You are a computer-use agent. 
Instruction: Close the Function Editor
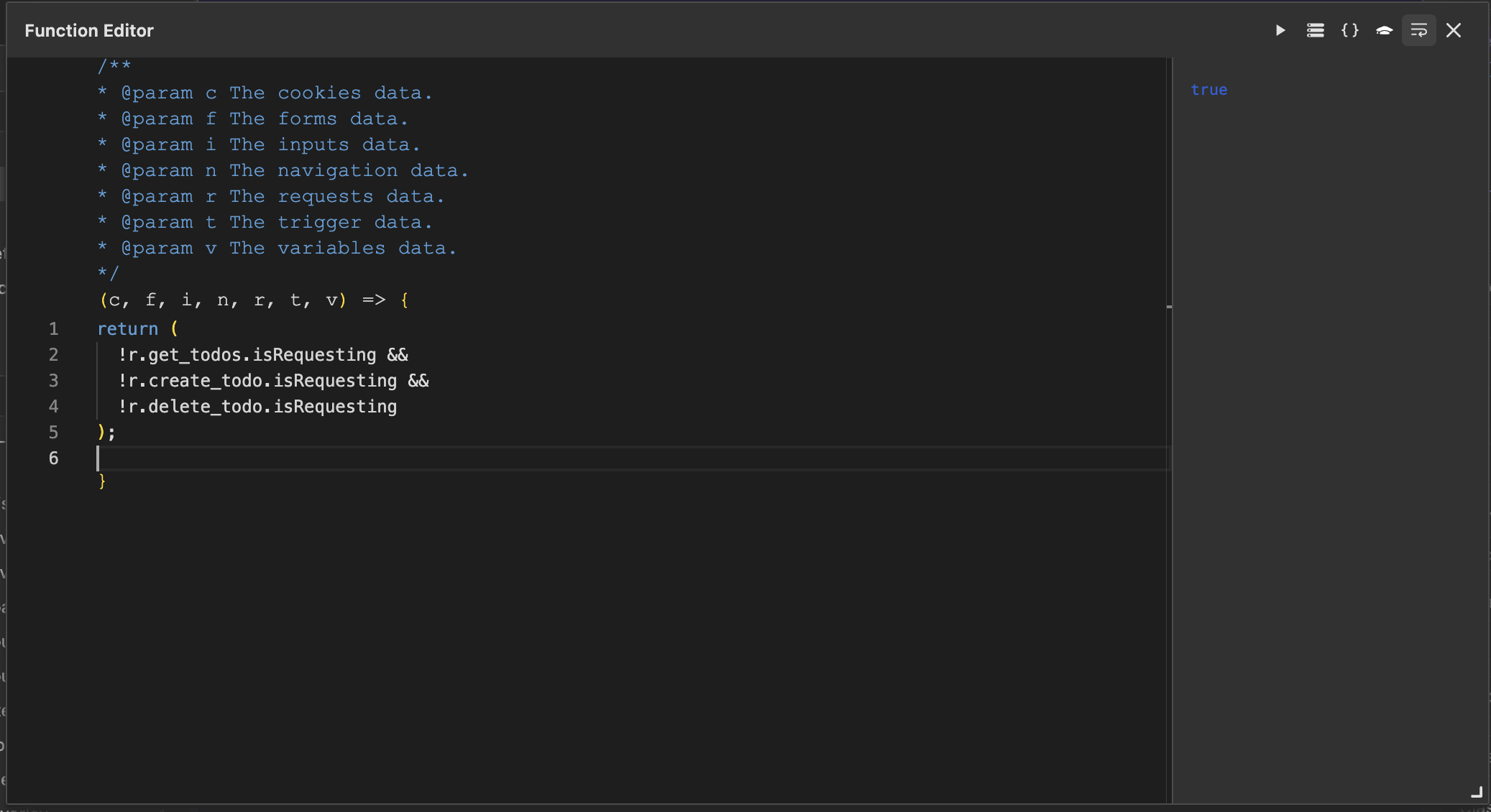tap(1454, 30)
